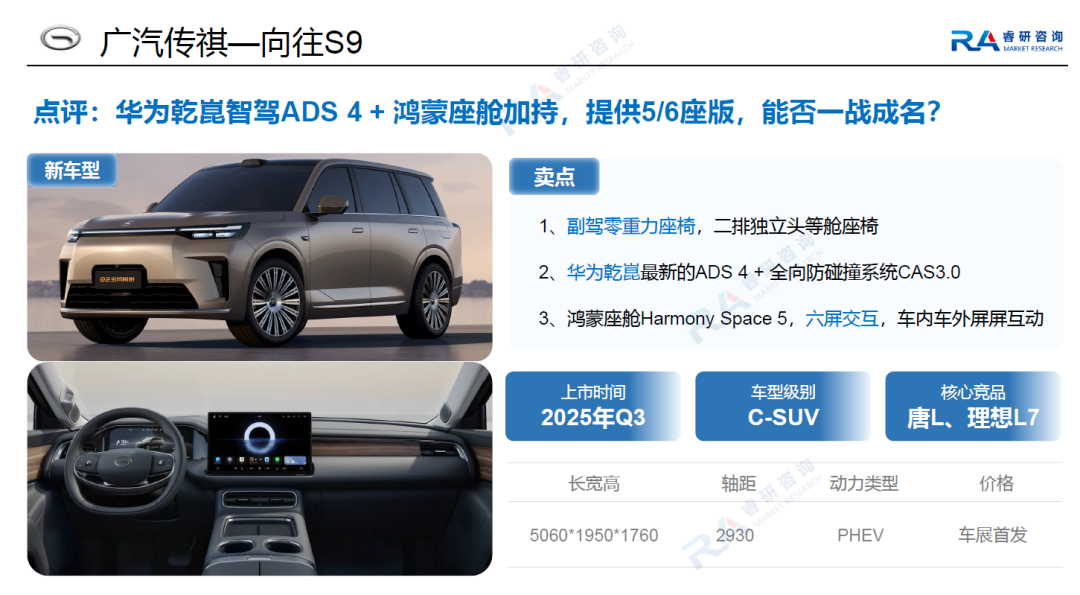Image resolution: width=1080 pixels, height=595 pixels.
Task: Click the slide title 广汽传祺—向往S9
Action: [x=231, y=43]
